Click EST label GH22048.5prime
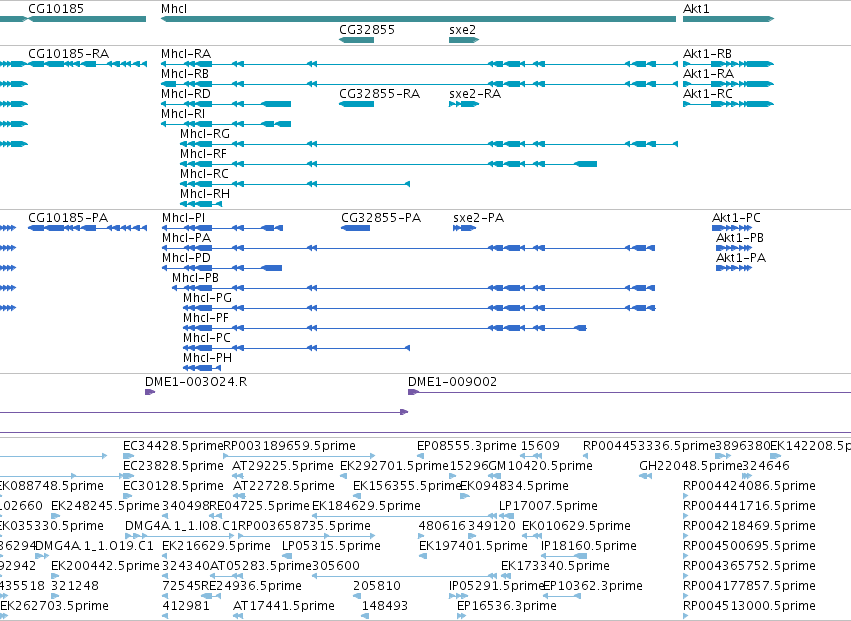 pyautogui.click(x=690, y=466)
